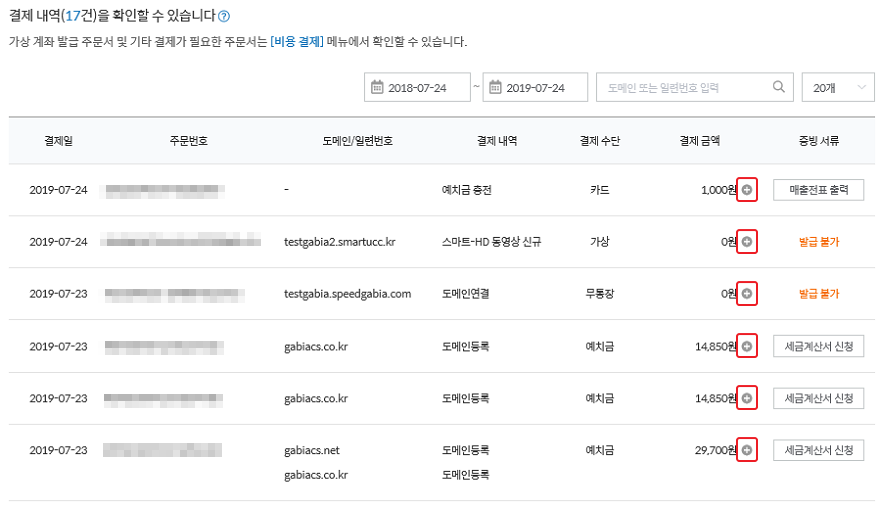Click the 매출전표 출력 button
880x509 pixels.
(818, 190)
